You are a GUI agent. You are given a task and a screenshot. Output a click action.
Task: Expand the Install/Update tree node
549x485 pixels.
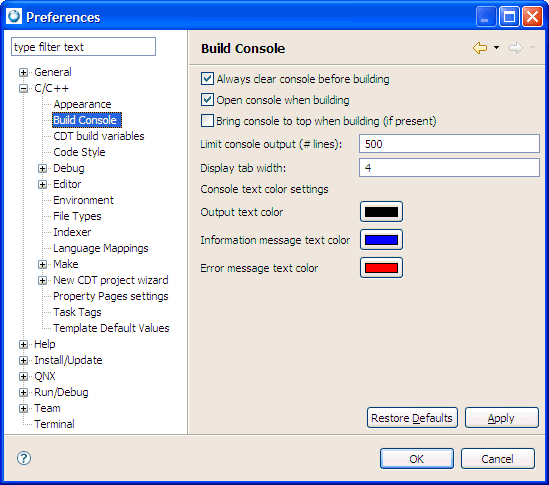pyautogui.click(x=23, y=360)
